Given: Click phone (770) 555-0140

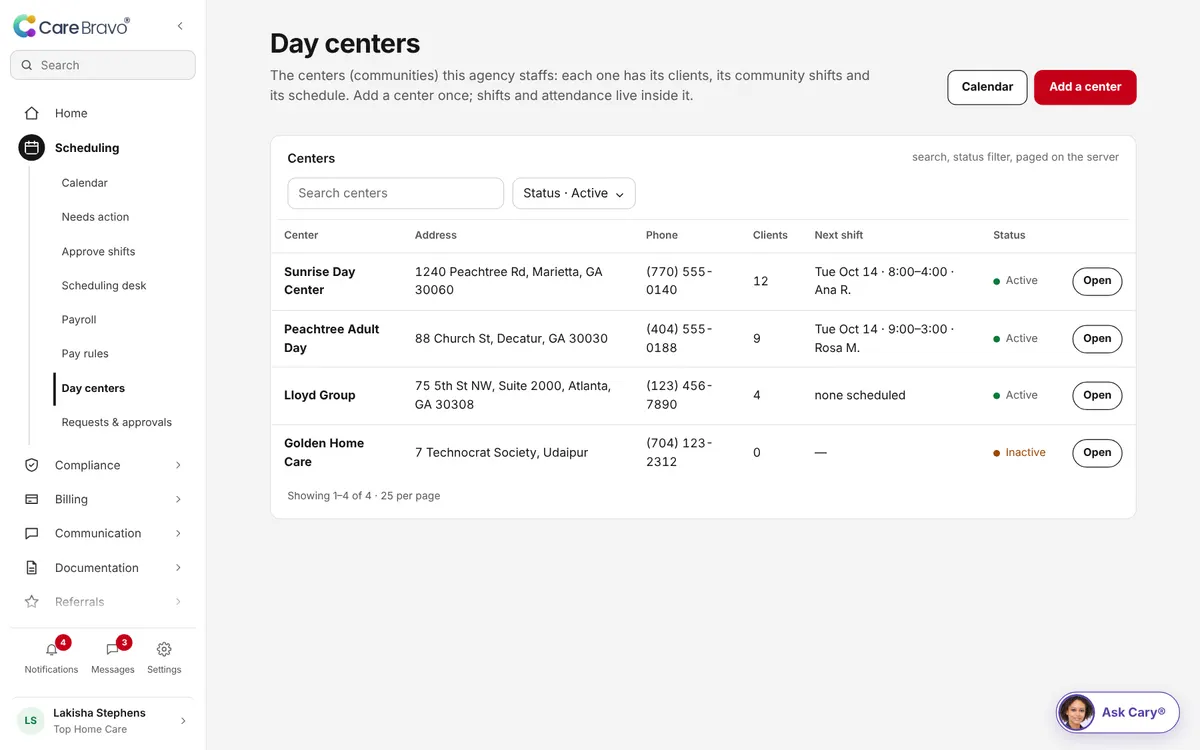Looking at the screenshot, I should (679, 281).
